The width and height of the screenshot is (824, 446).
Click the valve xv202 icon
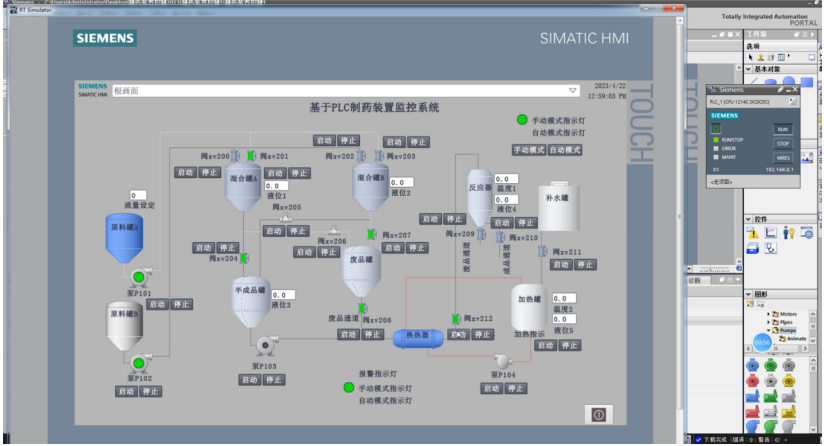click(x=361, y=155)
